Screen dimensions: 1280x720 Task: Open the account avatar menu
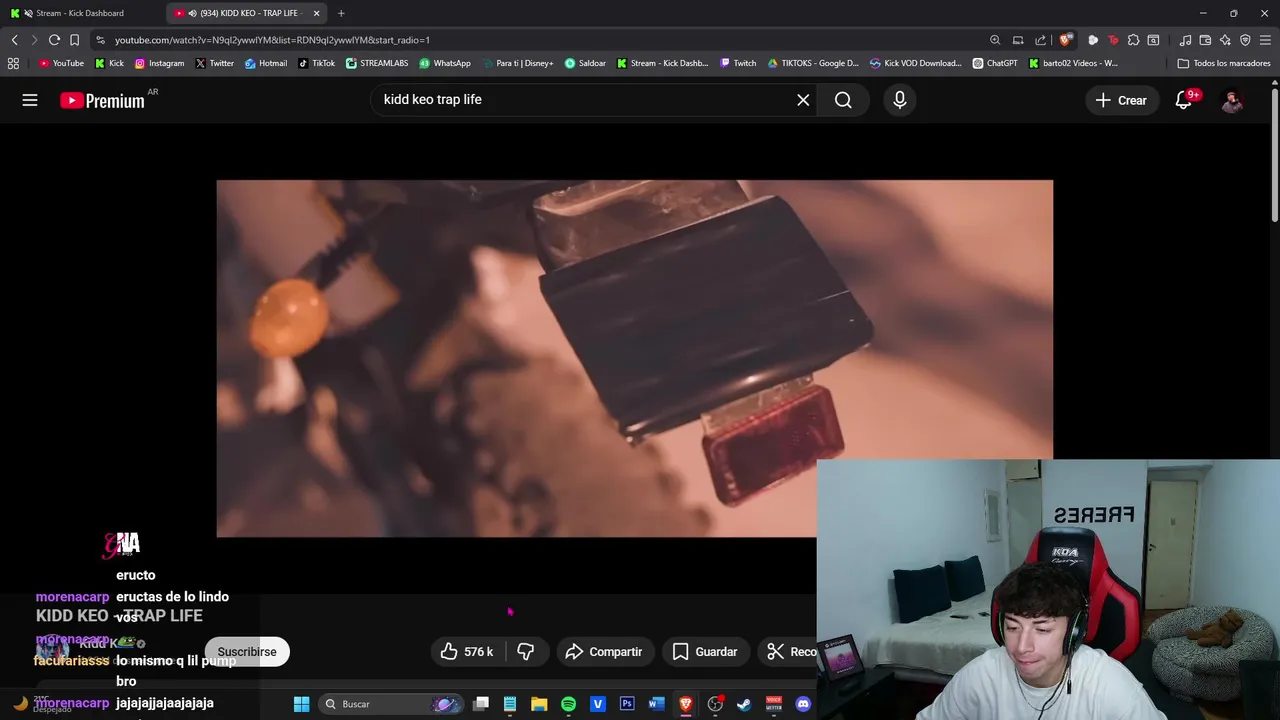[x=1232, y=100]
